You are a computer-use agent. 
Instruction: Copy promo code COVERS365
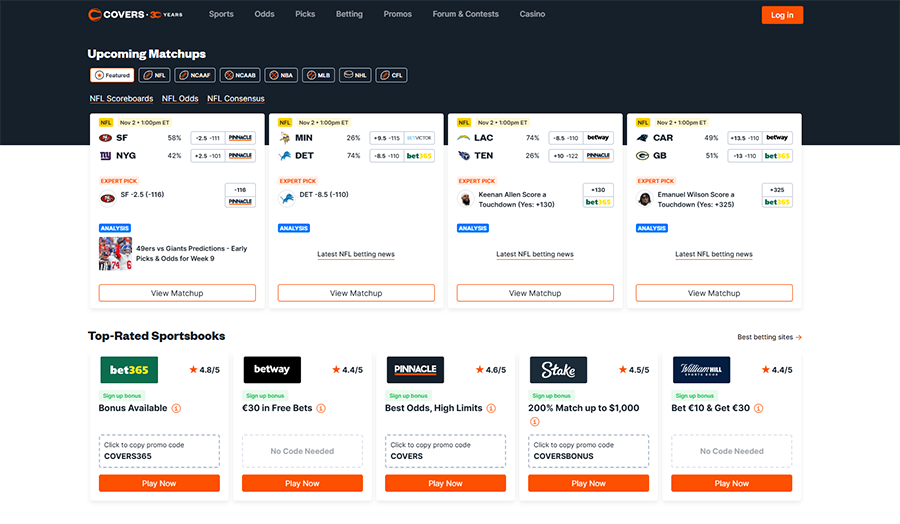(159, 451)
